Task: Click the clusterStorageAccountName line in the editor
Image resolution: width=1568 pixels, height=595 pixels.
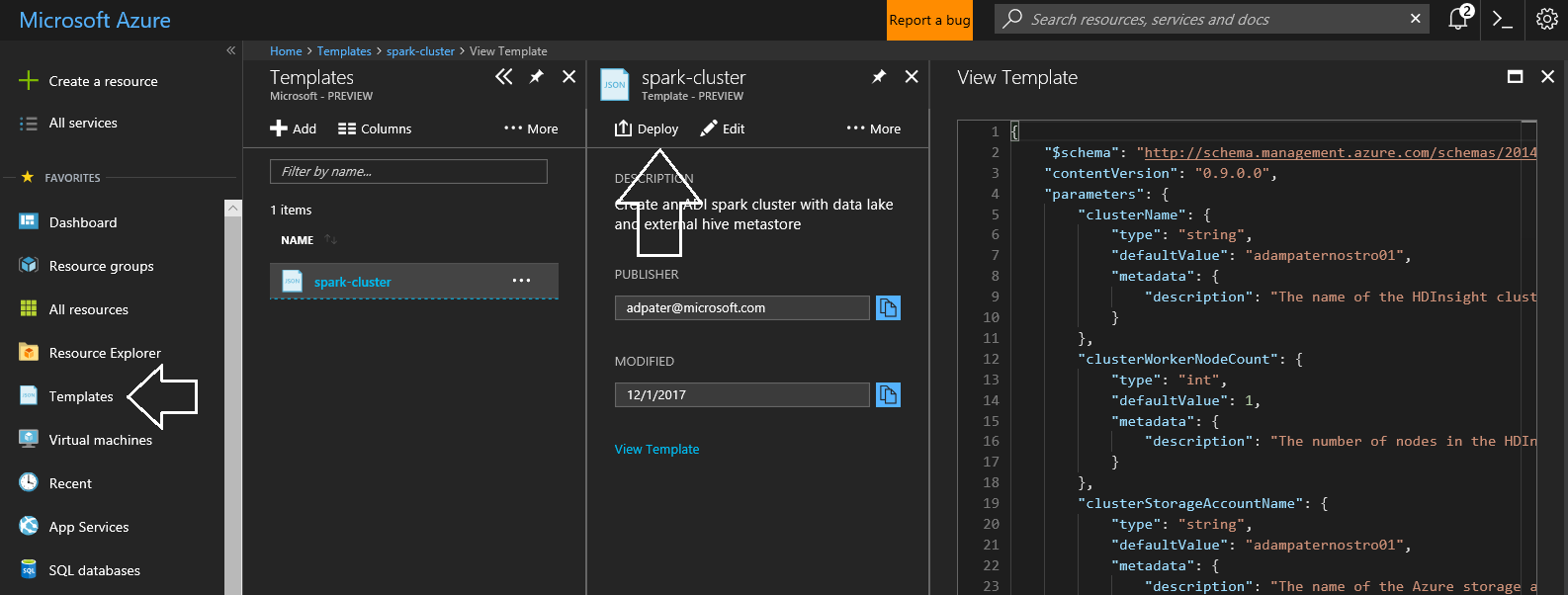Action: 1203,503
